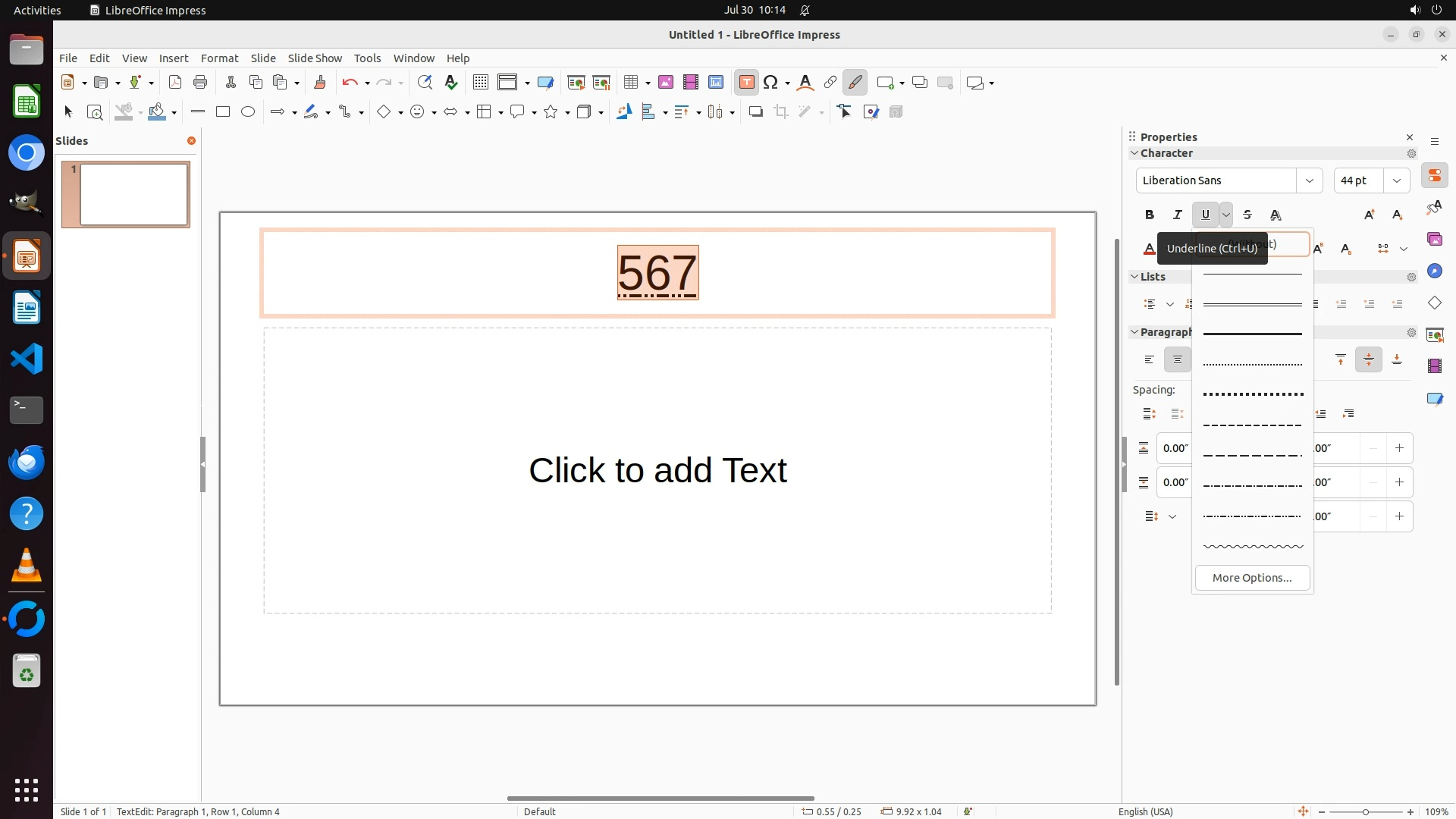Click the Insert Image icon in toolbar
The width and height of the screenshot is (1456, 819).
click(665, 83)
